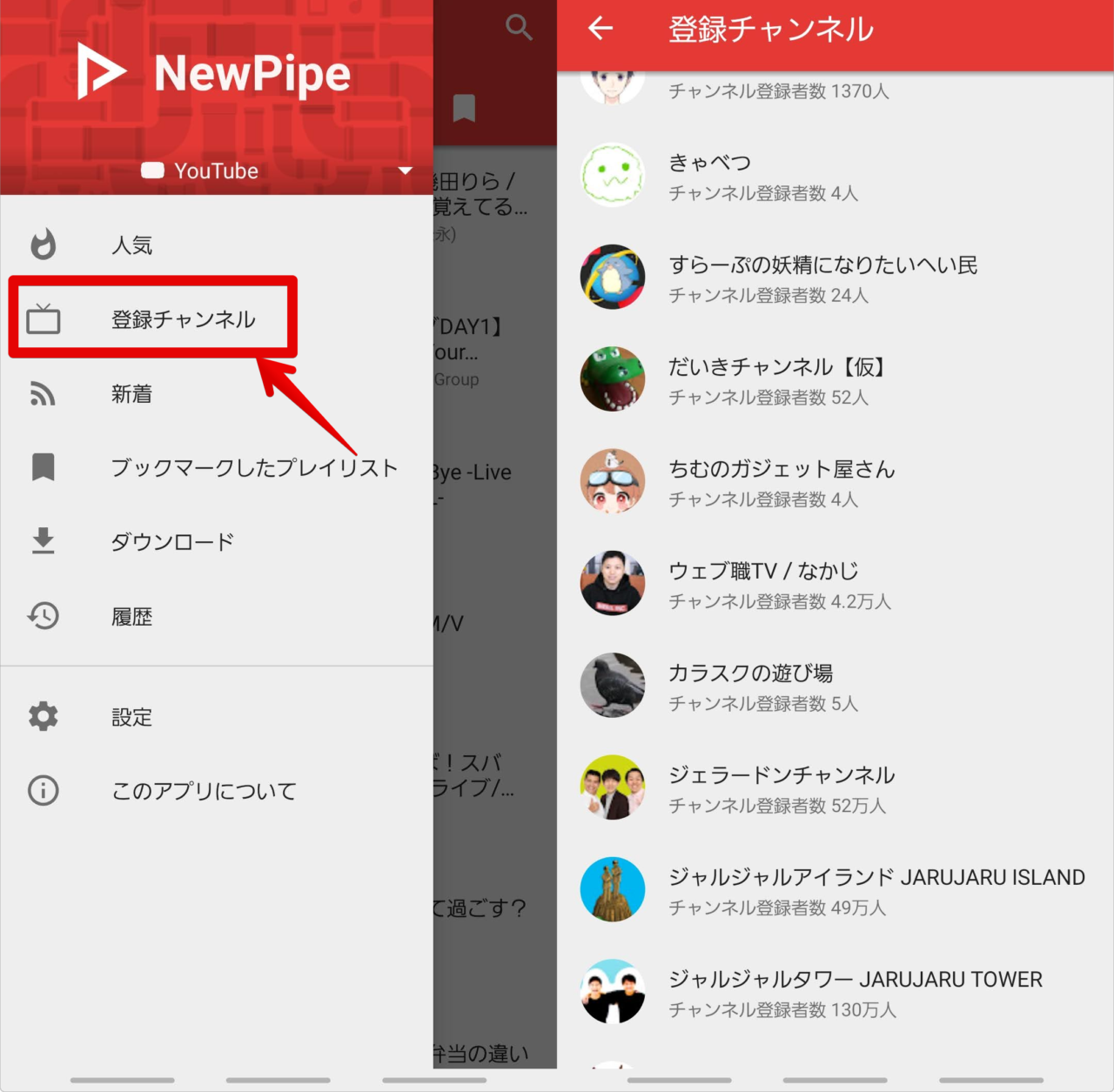This screenshot has height=1092, width=1114.
Task: Click the NewPipe title text
Action: (252, 74)
